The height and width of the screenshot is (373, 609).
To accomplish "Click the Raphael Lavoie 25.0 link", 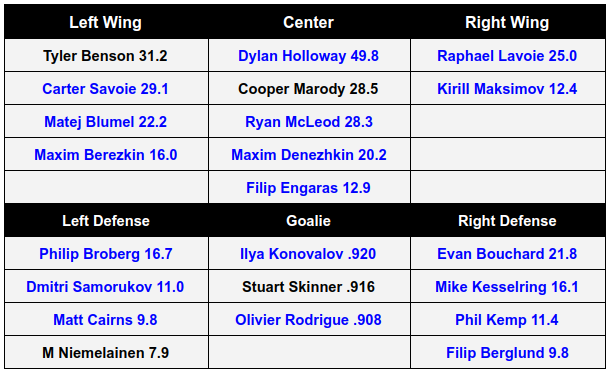I will [507, 56].
